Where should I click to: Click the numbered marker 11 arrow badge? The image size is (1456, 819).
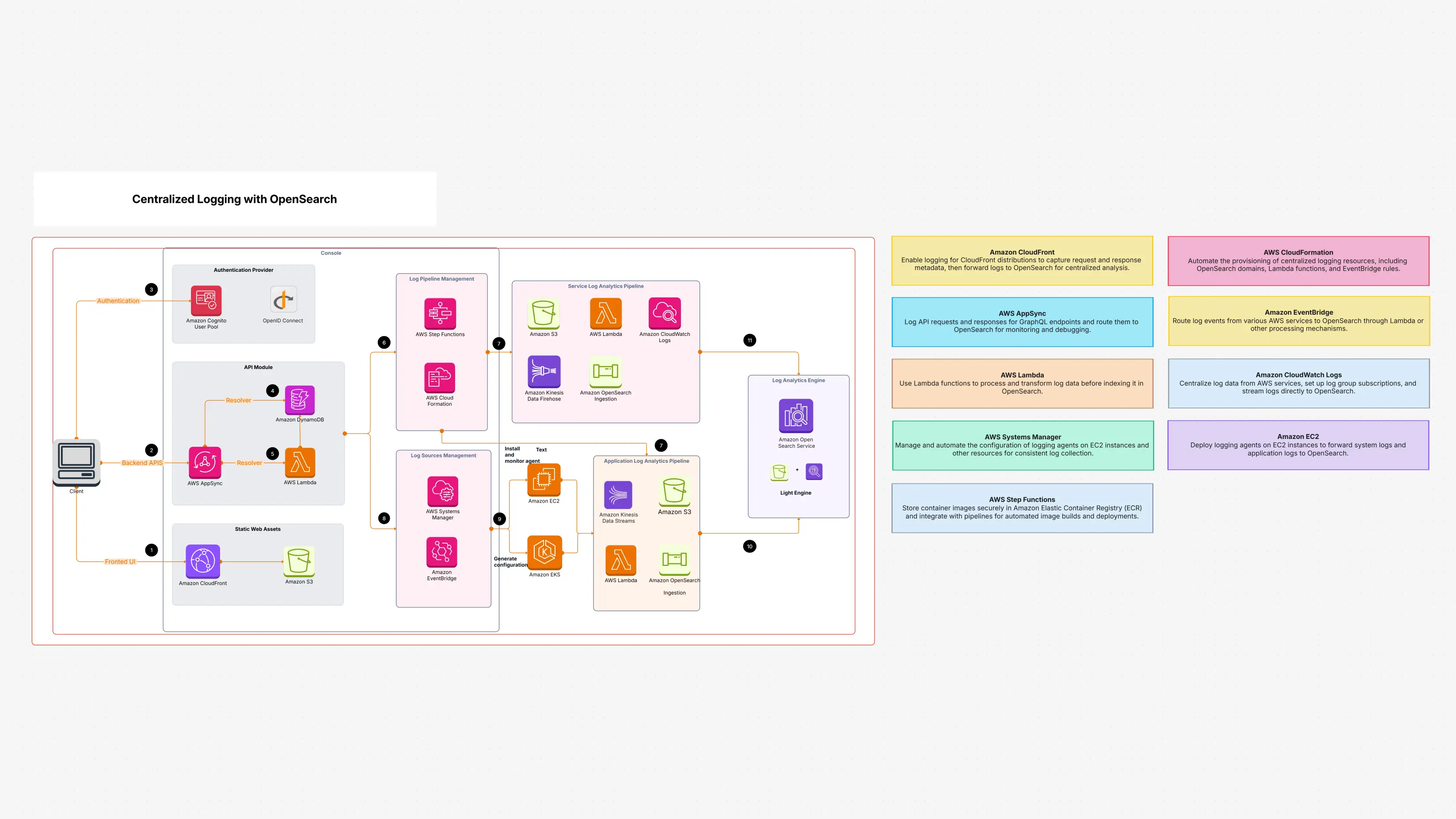point(749,340)
